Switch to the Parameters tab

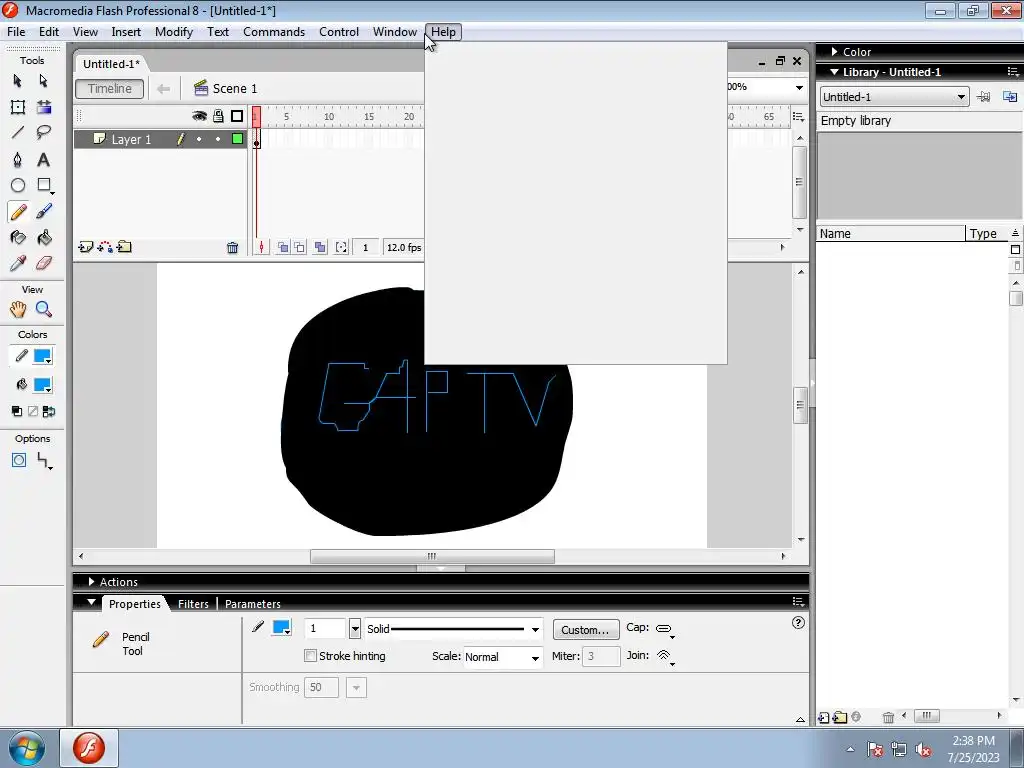253,604
